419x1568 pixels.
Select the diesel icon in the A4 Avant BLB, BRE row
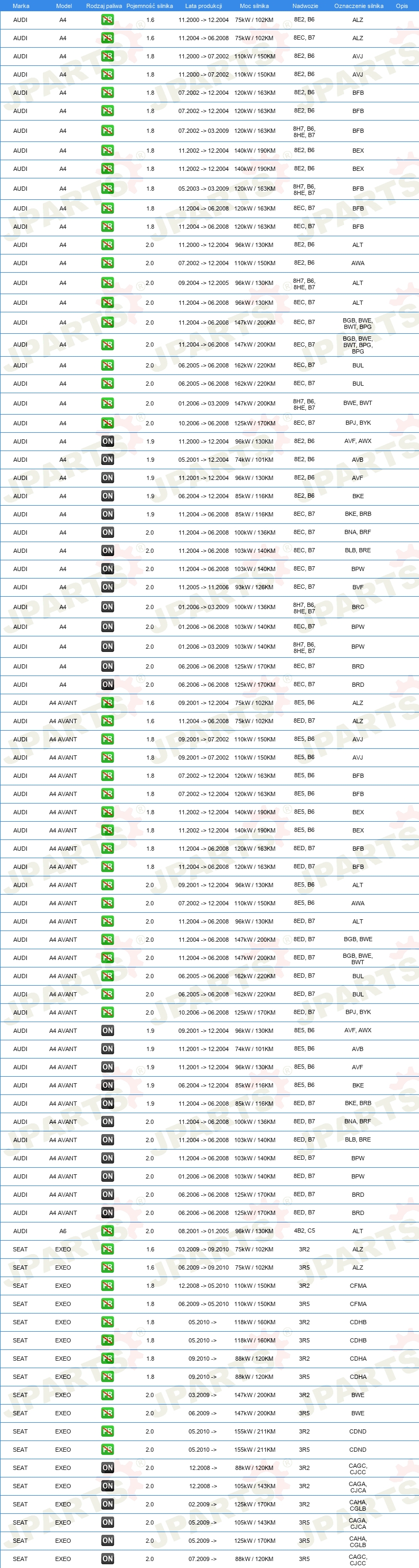107,1140
